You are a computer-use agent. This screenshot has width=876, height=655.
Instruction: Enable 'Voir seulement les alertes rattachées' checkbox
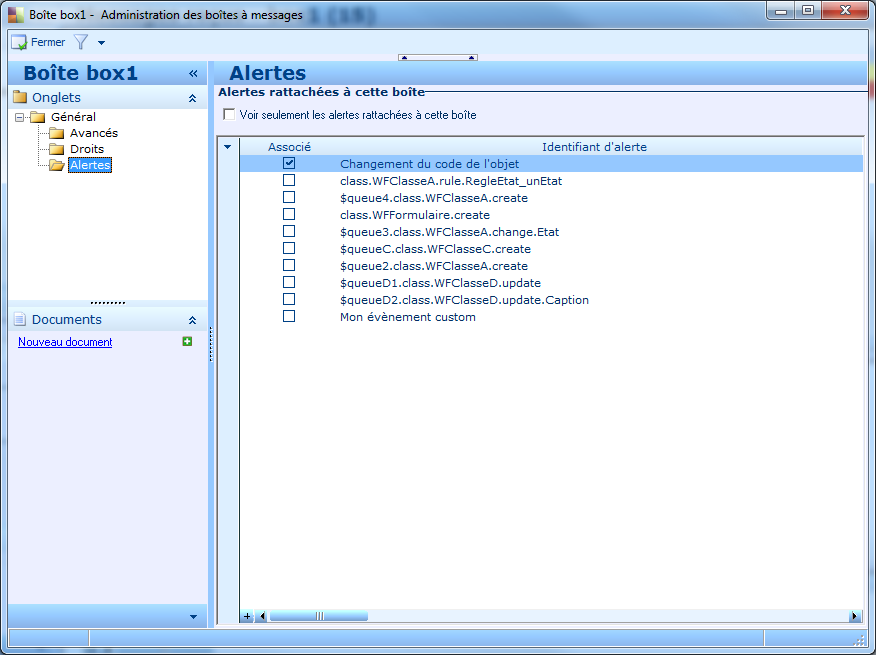pyautogui.click(x=229, y=115)
